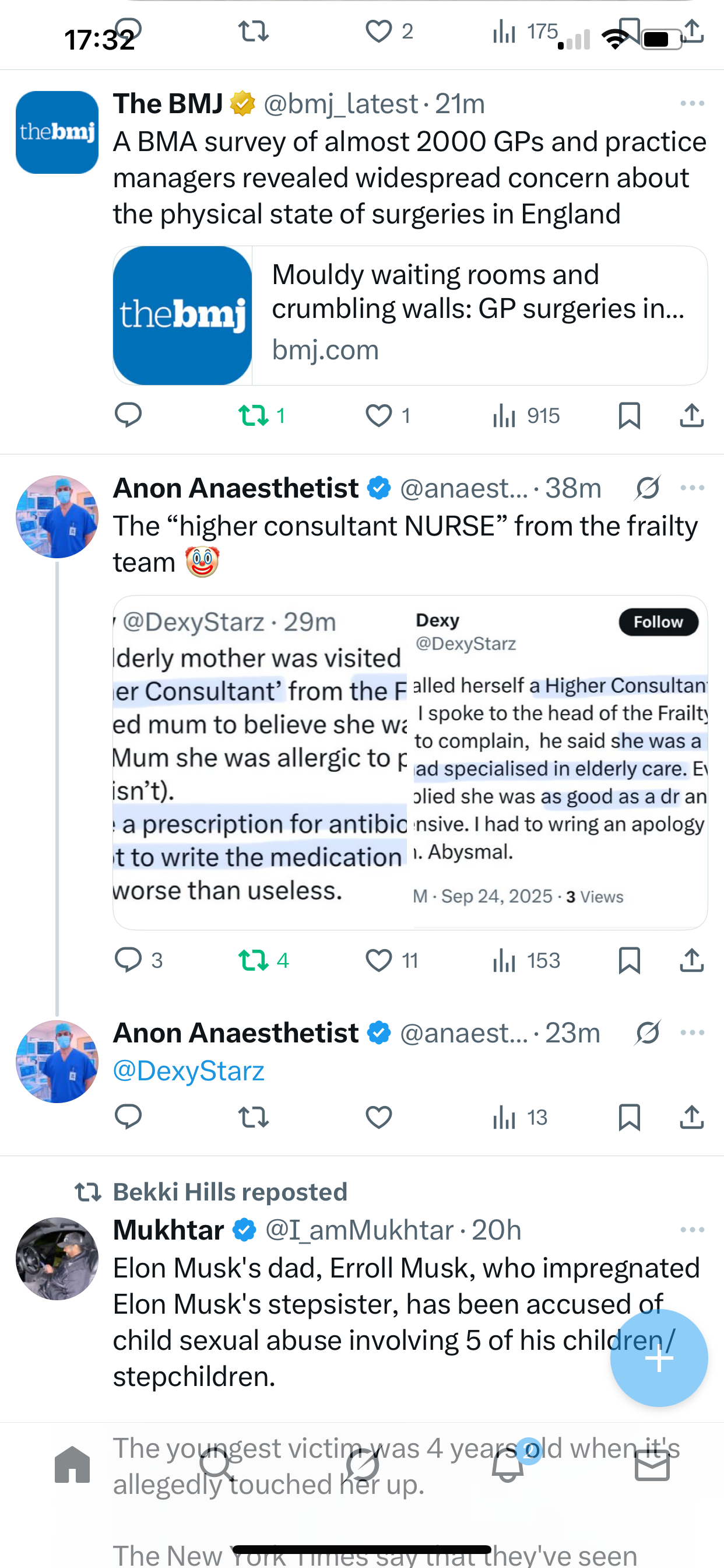Like The BMJ survey tweet

coord(378,416)
